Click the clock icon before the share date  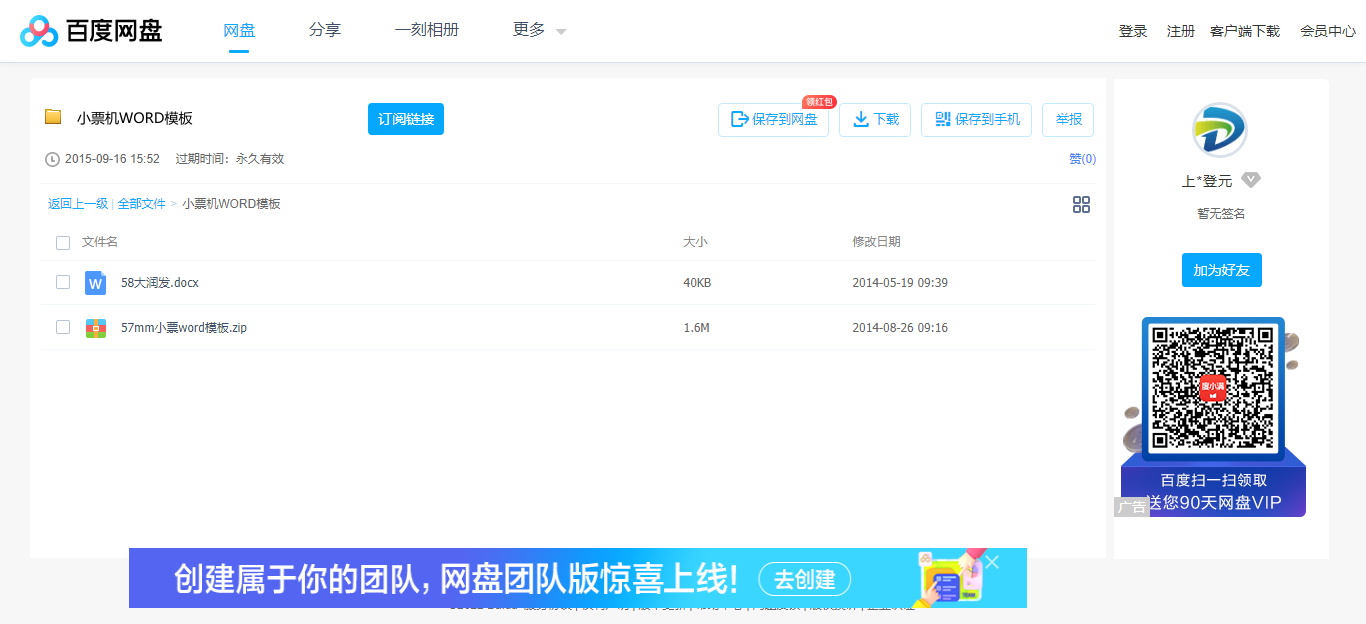point(50,158)
